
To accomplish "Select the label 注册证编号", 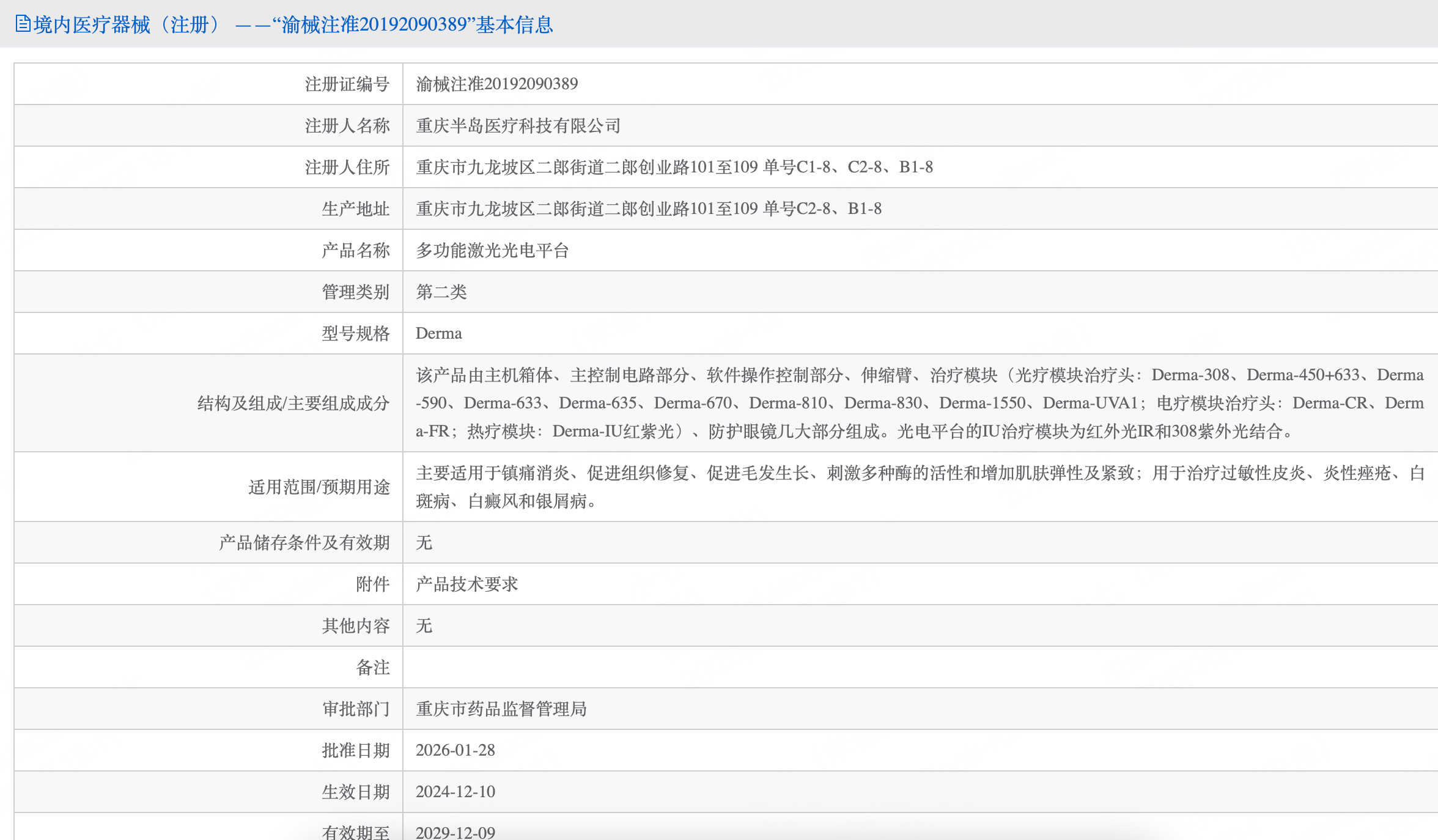I will click(x=347, y=84).
